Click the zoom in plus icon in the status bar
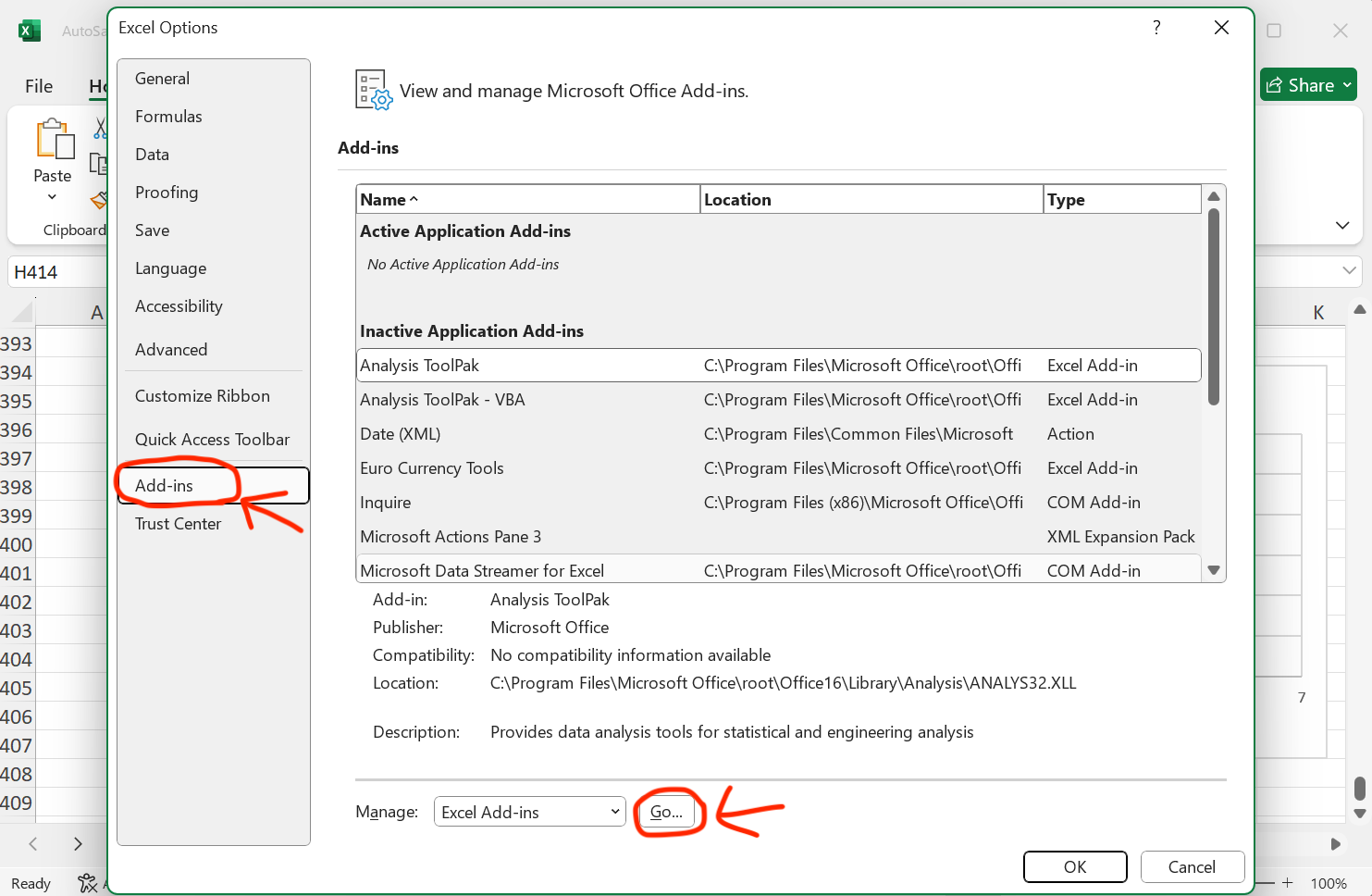This screenshot has height=896, width=1372. point(1287,883)
